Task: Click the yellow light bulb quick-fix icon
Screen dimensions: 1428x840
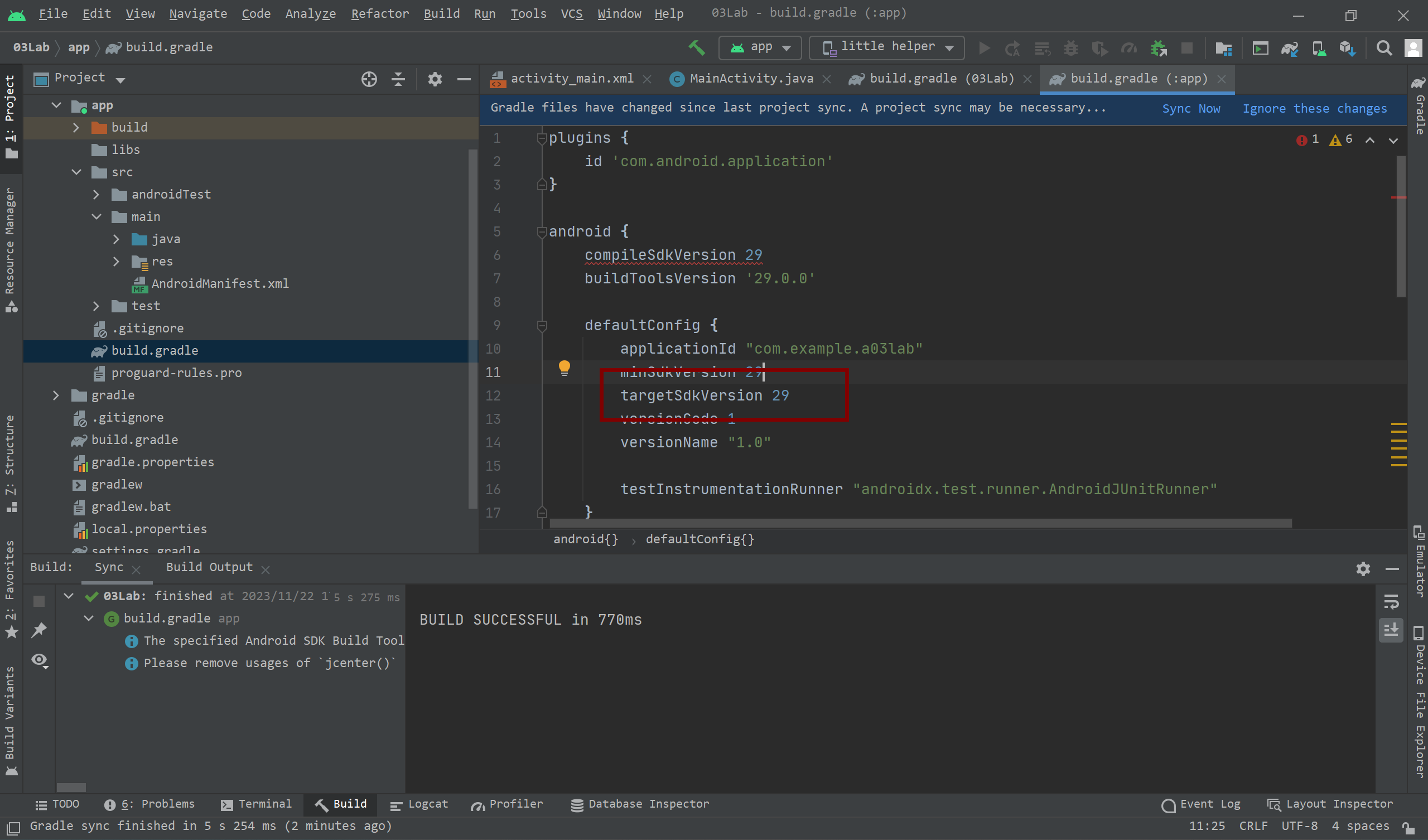Action: pos(565,369)
